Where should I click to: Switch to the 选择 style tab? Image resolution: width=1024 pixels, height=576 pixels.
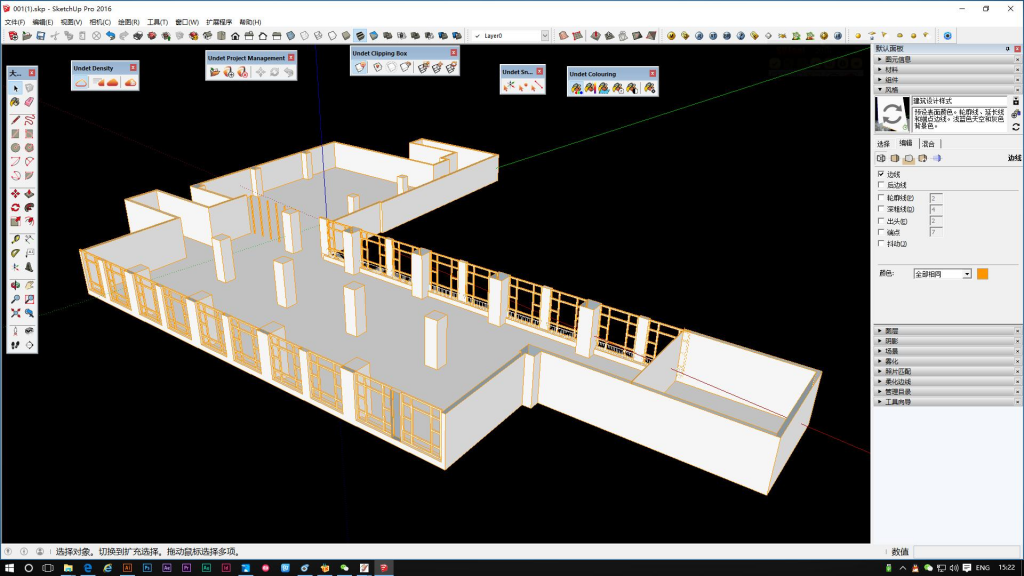click(884, 144)
